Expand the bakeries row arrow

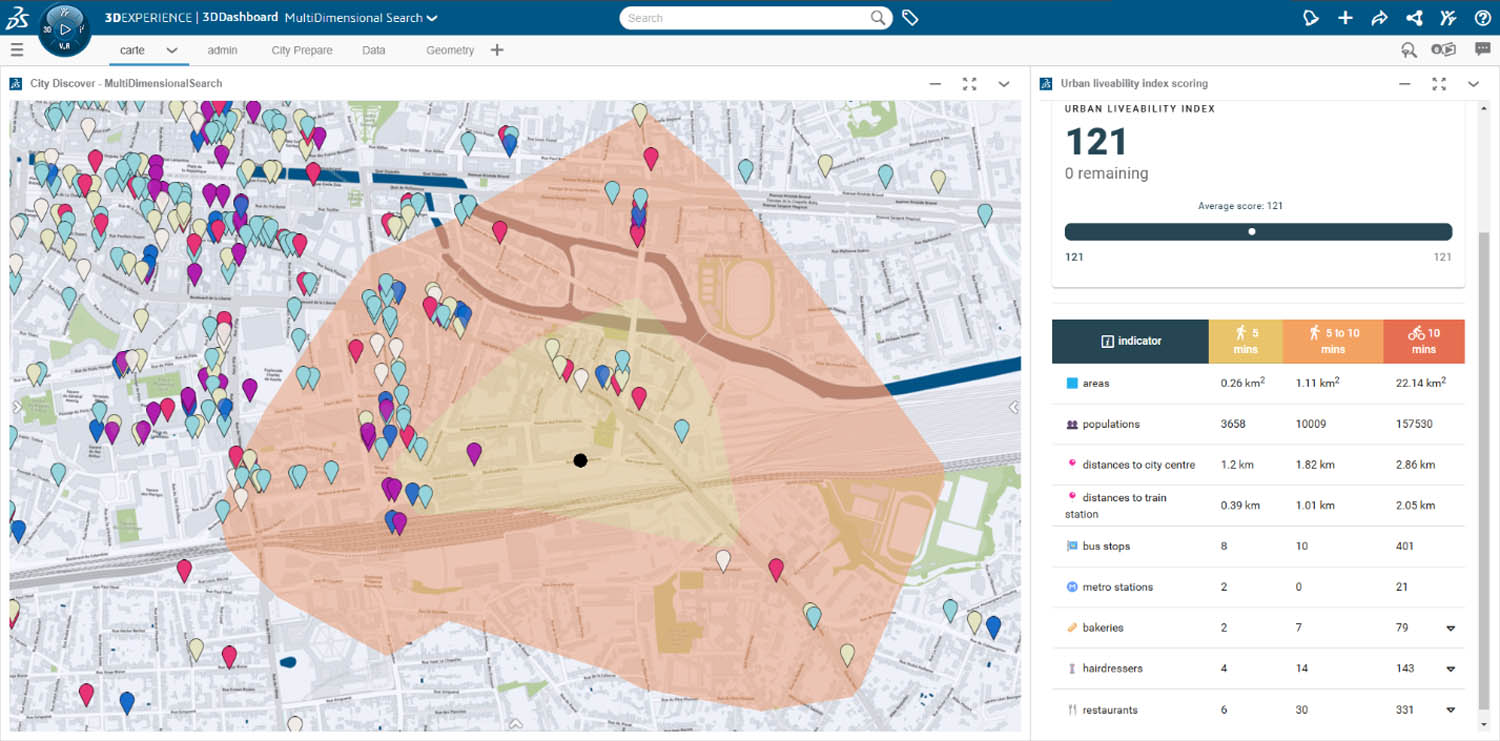[x=1450, y=629]
